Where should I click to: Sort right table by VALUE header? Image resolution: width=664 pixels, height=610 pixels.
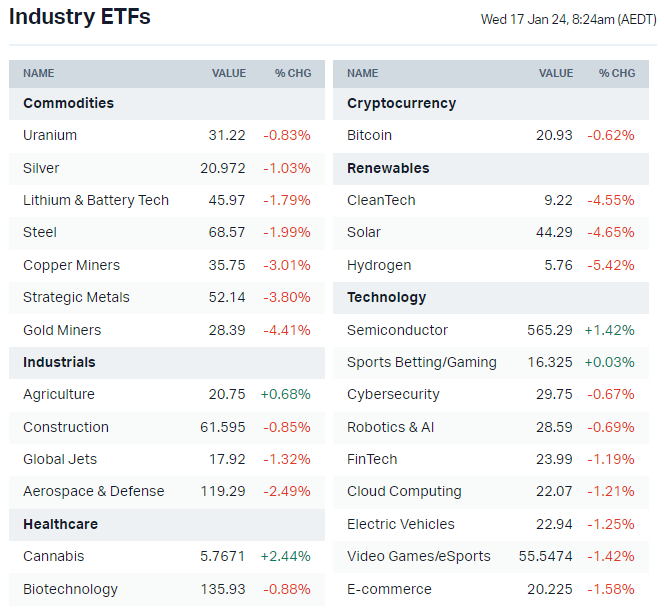tap(556, 73)
